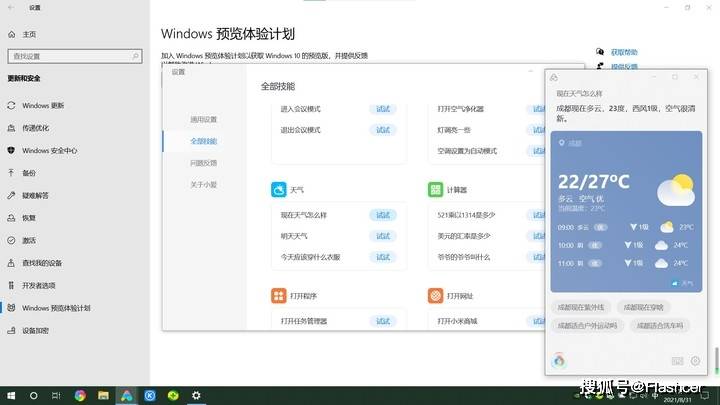The height and width of the screenshot is (405, 720).
Task: Open Task View on the taskbar
Action: (x=56, y=395)
